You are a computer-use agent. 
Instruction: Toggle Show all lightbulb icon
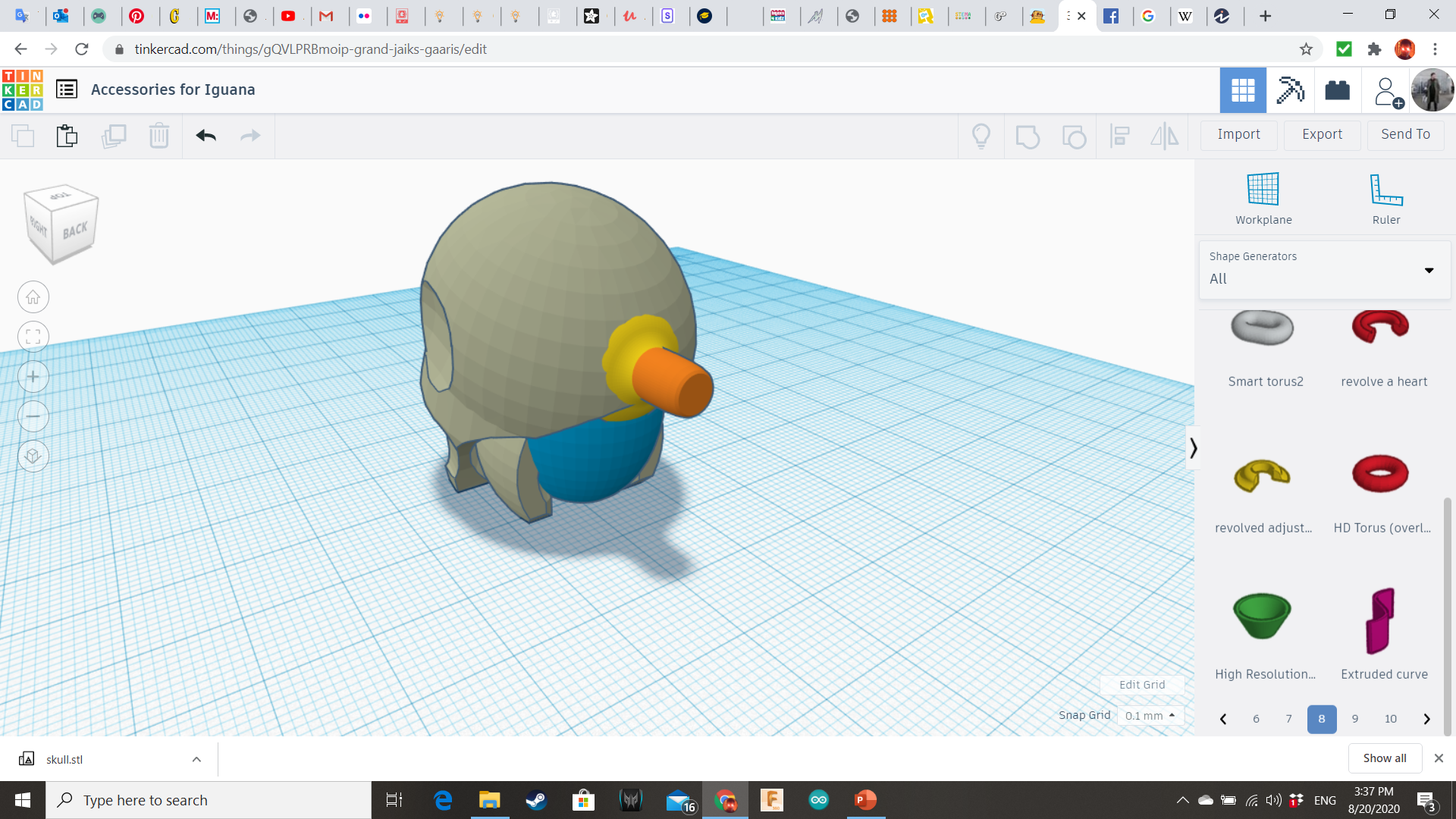click(981, 136)
